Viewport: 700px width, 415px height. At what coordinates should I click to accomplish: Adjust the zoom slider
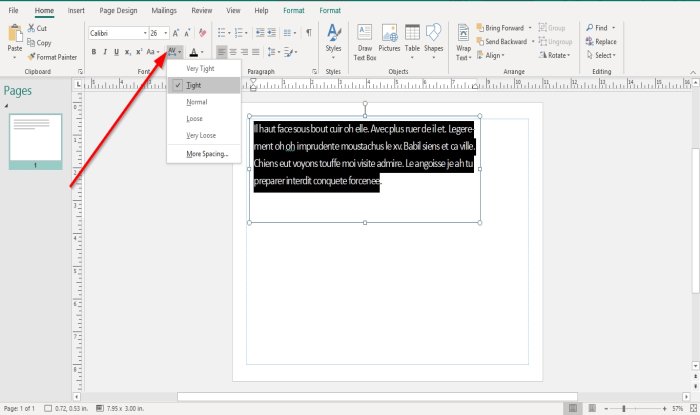[x=624, y=408]
